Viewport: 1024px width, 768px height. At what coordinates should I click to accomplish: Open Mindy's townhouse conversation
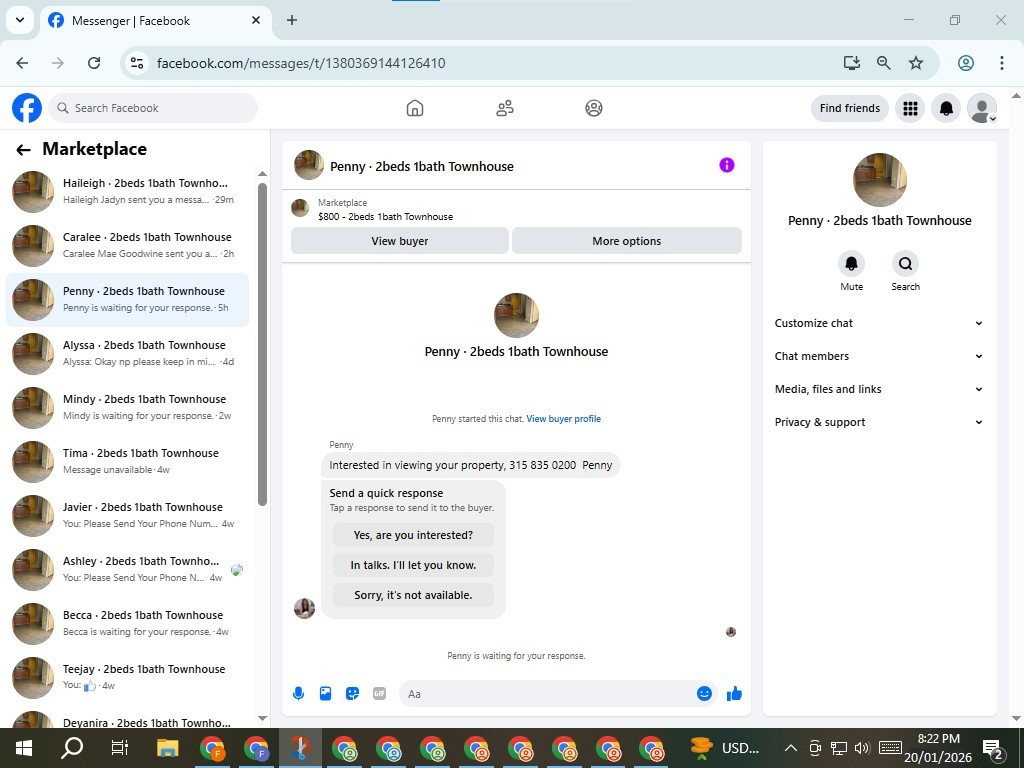127,408
